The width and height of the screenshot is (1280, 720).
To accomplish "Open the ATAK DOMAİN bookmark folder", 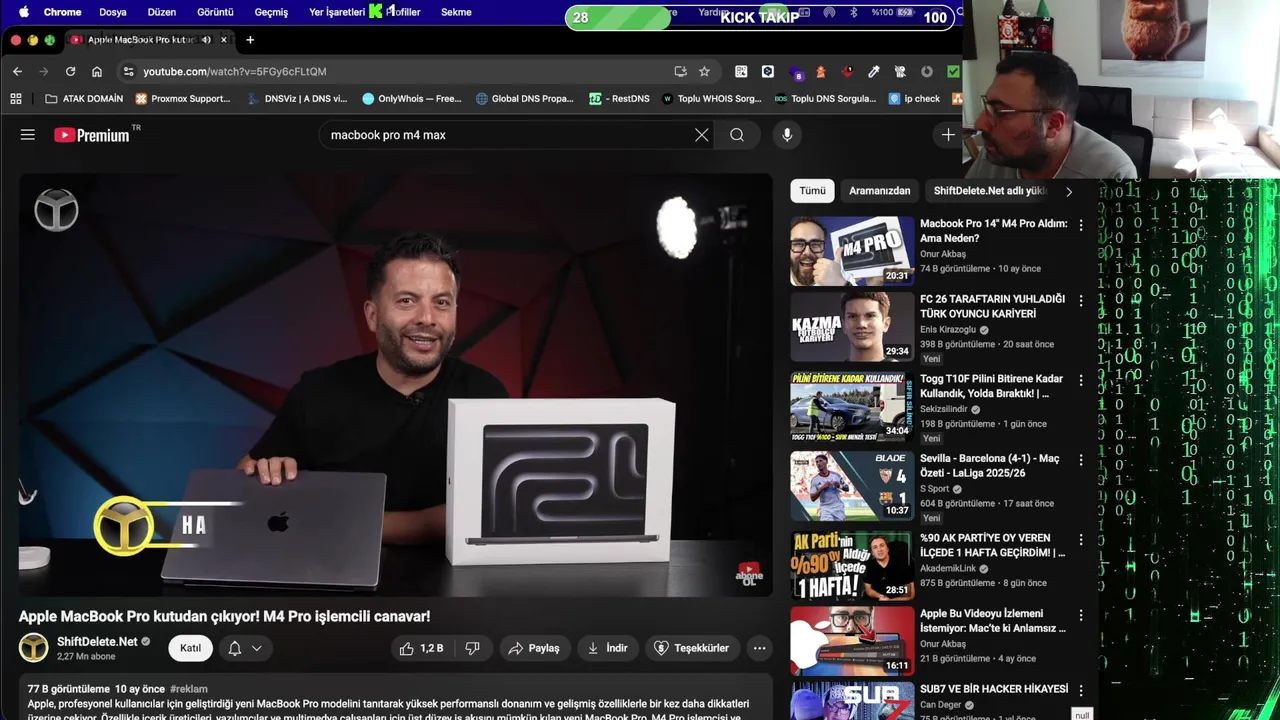I will (x=84, y=99).
